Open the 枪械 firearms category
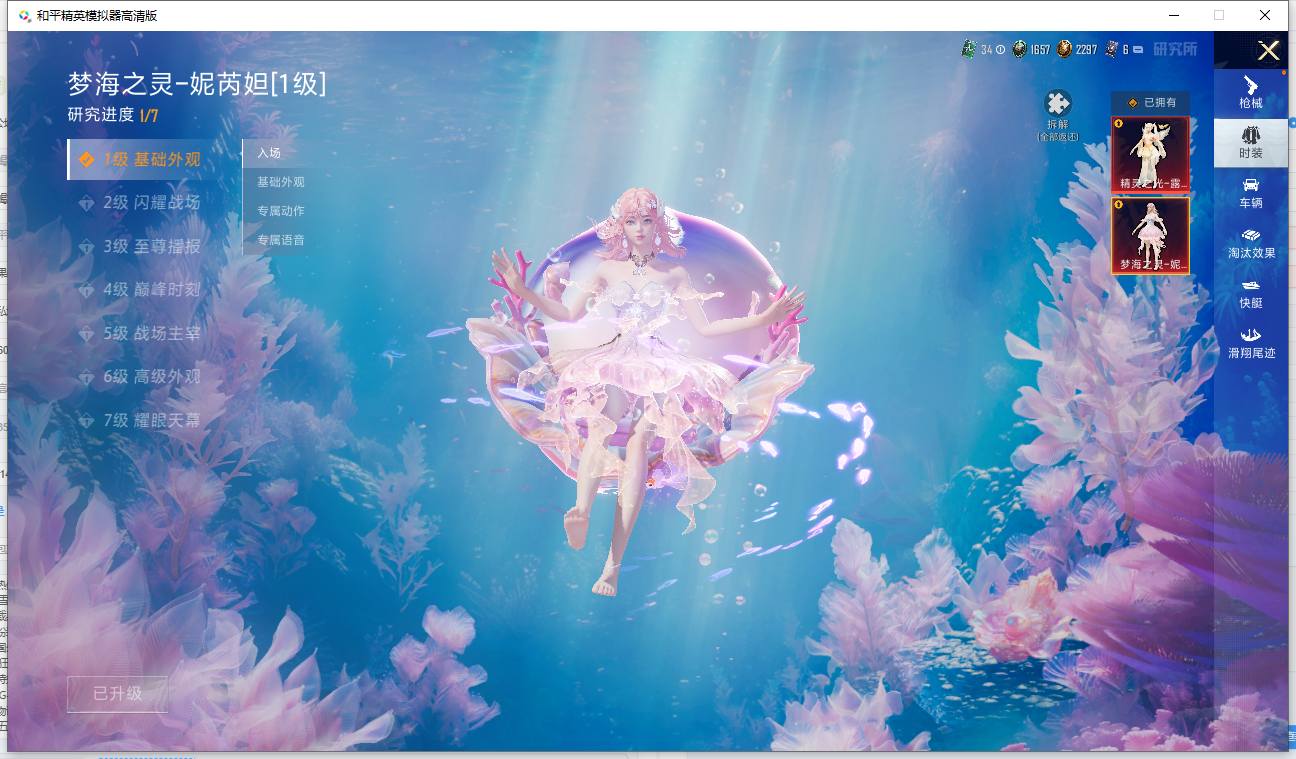The width and height of the screenshot is (1296, 759). click(x=1251, y=92)
